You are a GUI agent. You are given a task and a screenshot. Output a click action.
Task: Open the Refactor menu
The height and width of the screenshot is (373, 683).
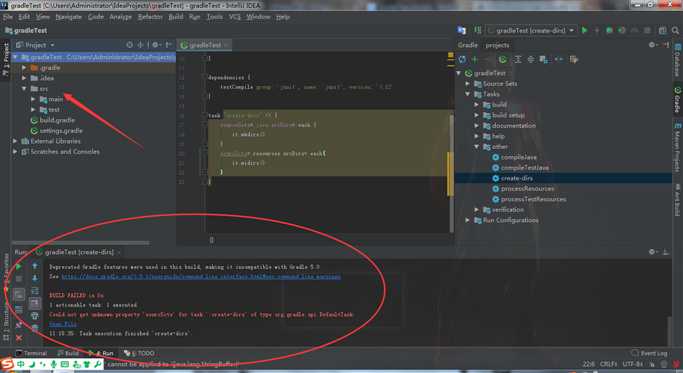pyautogui.click(x=150, y=17)
